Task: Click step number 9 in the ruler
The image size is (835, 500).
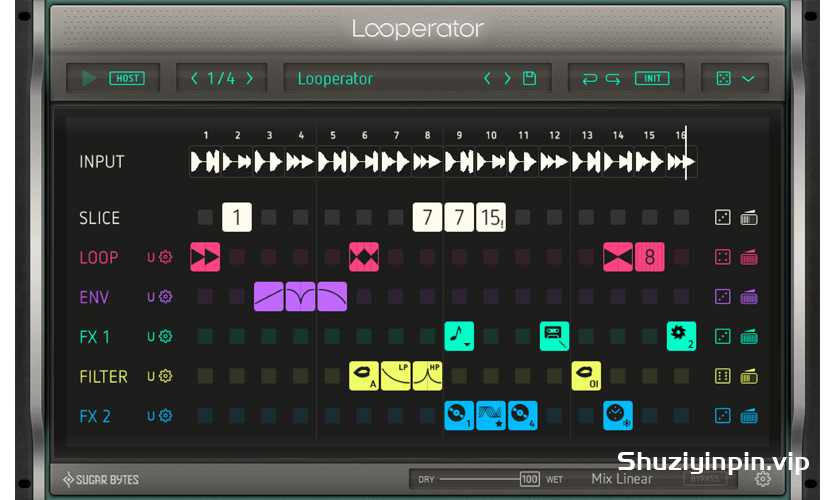Action: coord(459,135)
